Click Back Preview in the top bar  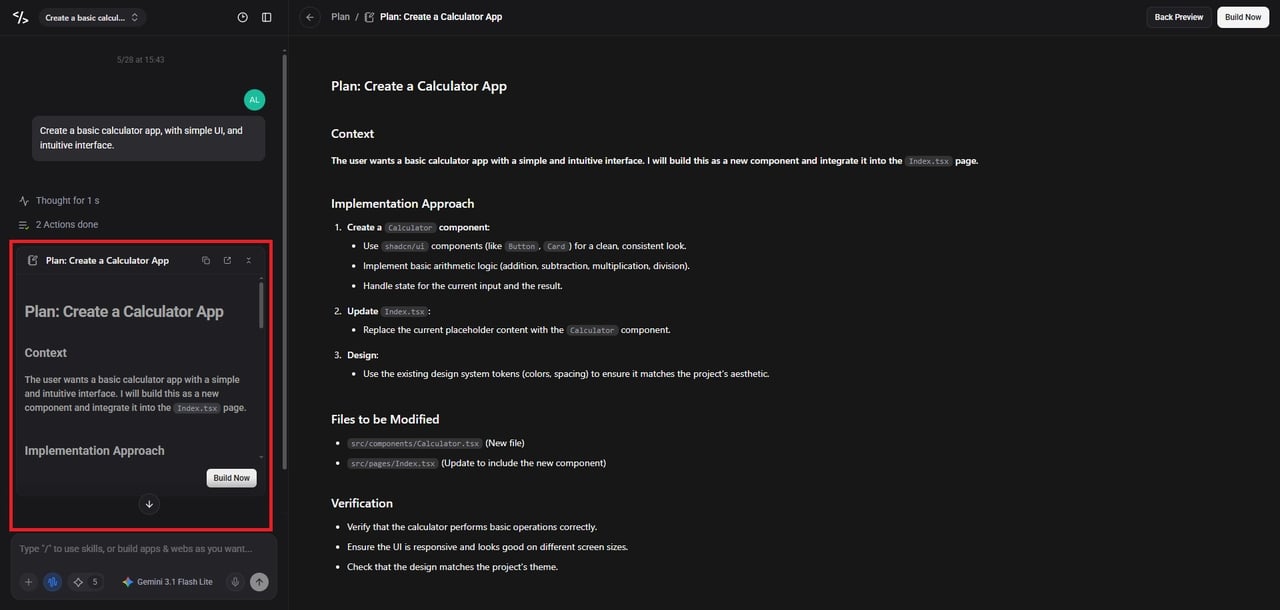(1179, 17)
